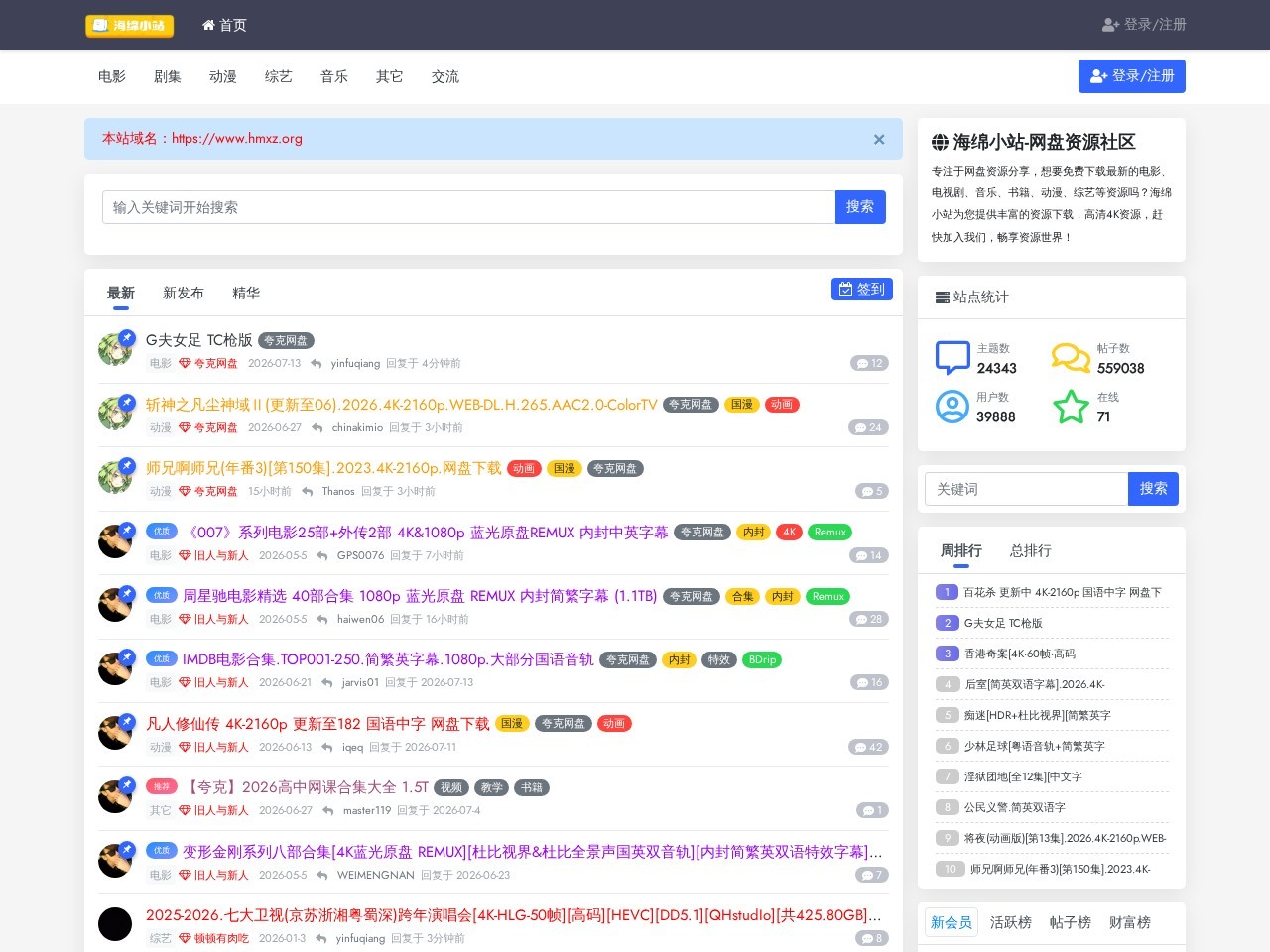Click reply count 16 bubble
1270x952 pixels.
click(869, 682)
